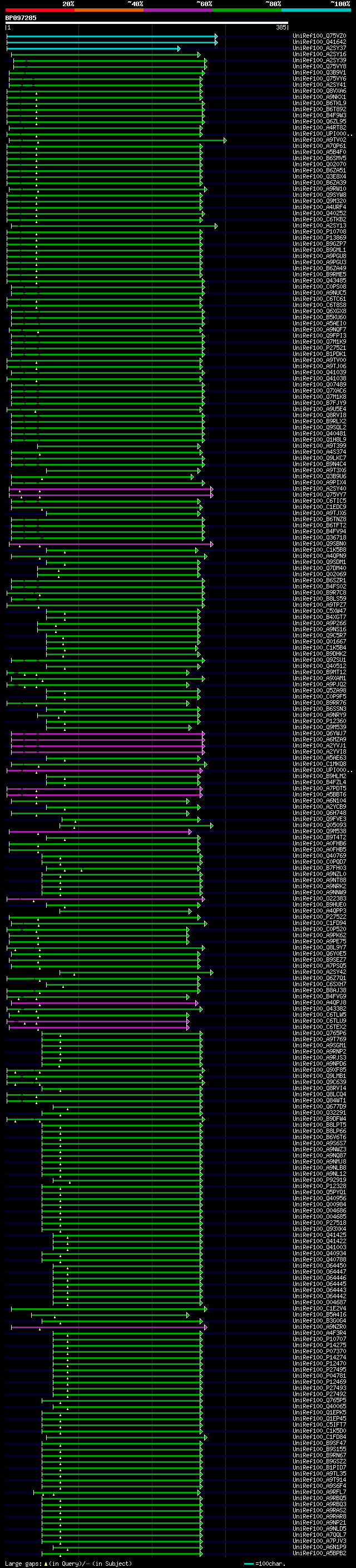Screen dimensions: 356x1568
Task: Pick the UniRef100_P13869 entry
Action: coord(319,238)
